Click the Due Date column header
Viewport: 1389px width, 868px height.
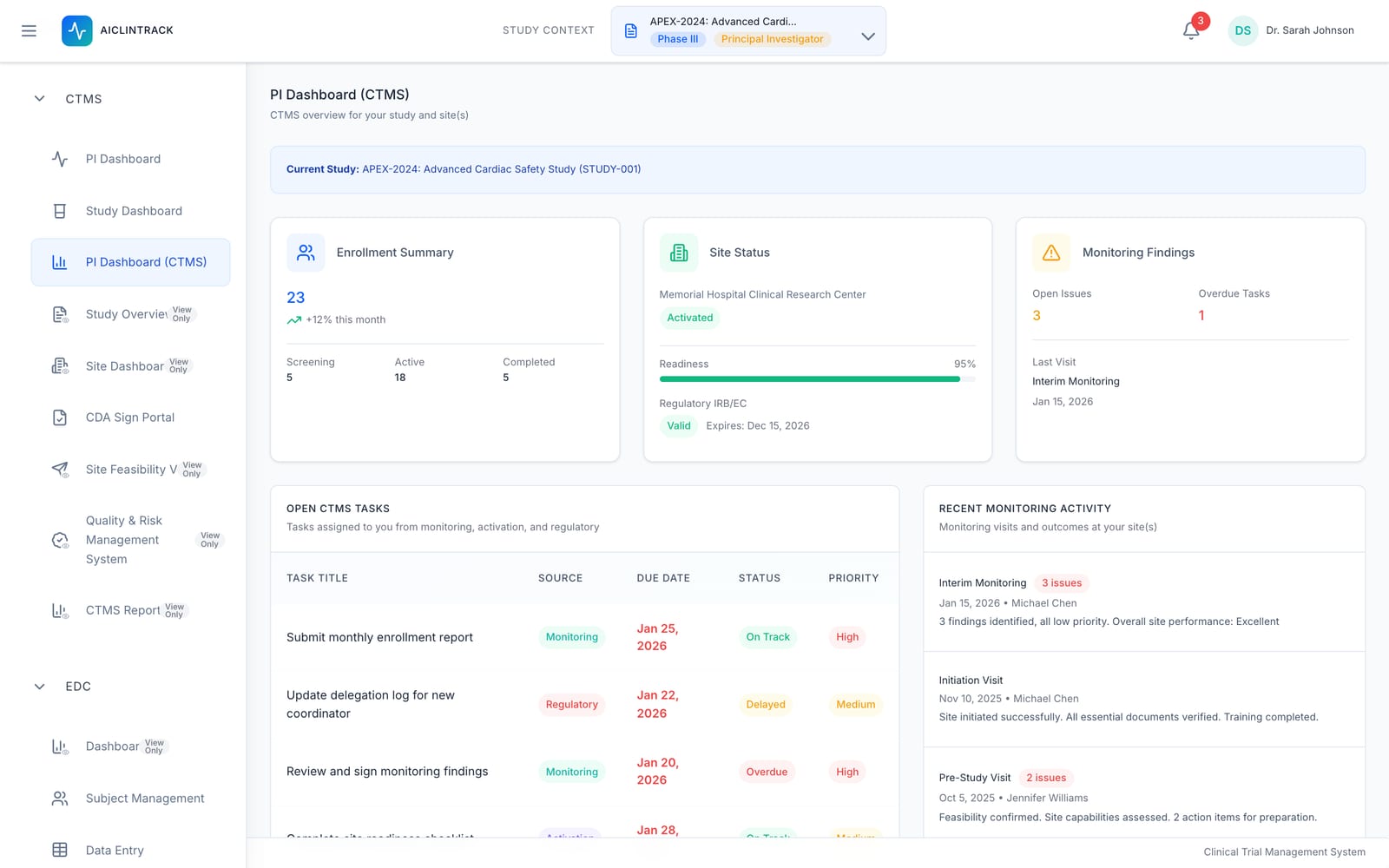[x=663, y=578]
